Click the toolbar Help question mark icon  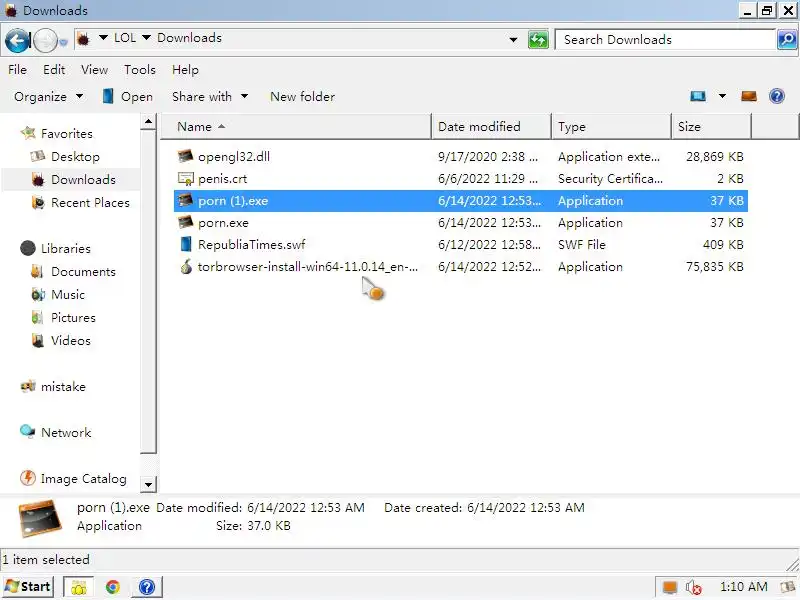click(x=777, y=96)
